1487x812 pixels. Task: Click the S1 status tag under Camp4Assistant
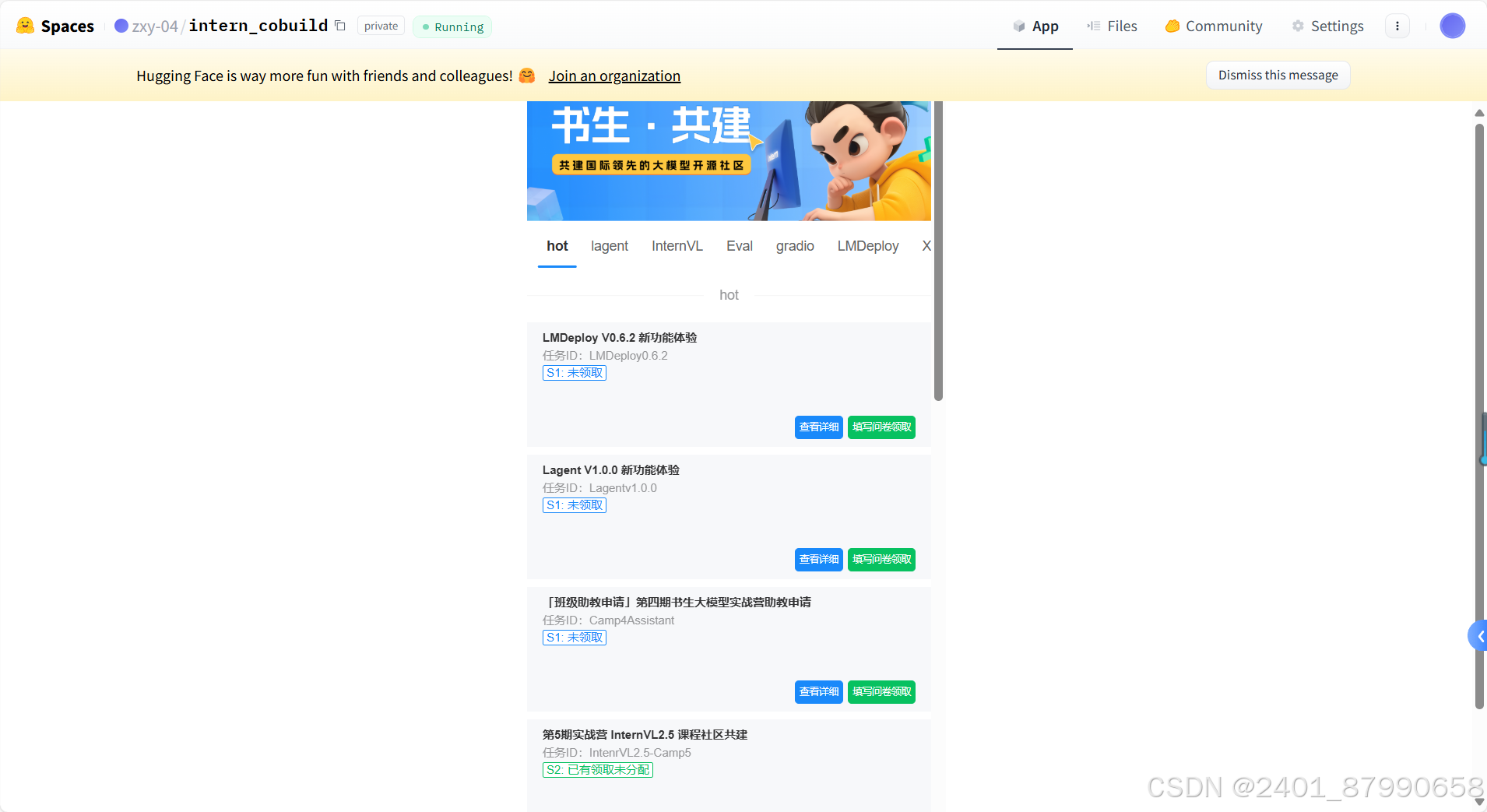[575, 638]
